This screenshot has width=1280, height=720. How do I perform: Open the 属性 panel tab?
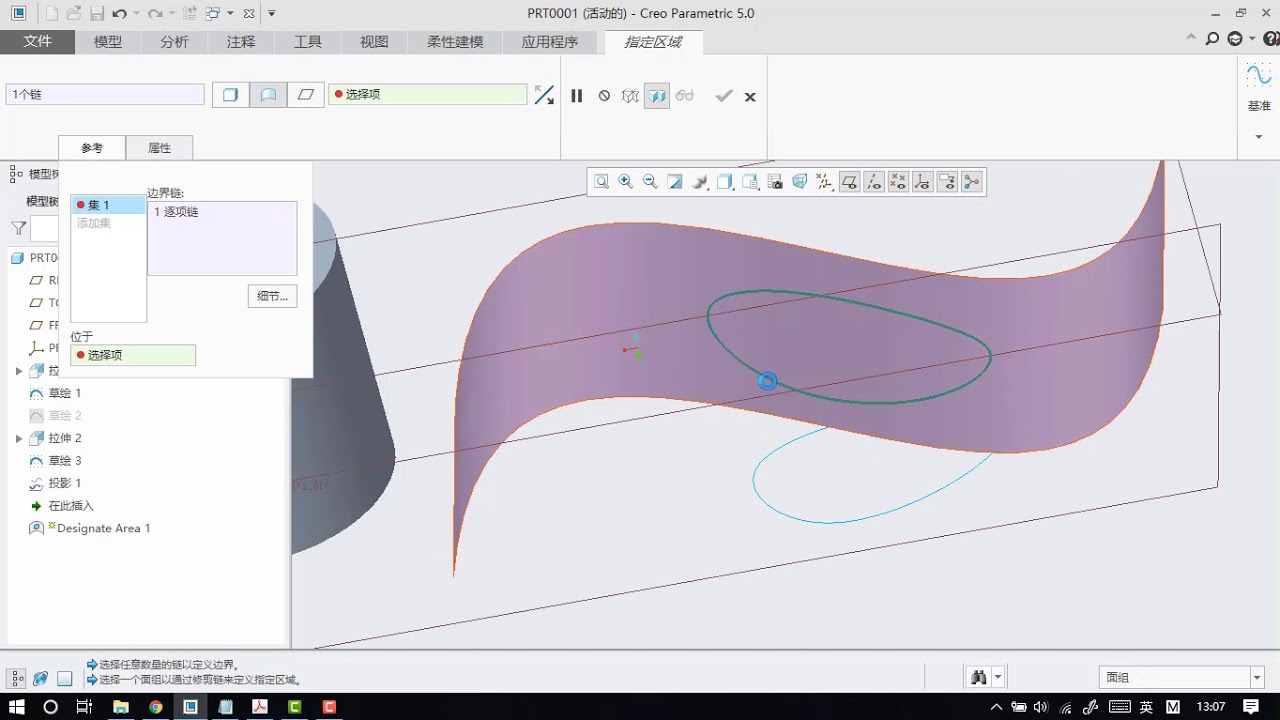[x=159, y=148]
